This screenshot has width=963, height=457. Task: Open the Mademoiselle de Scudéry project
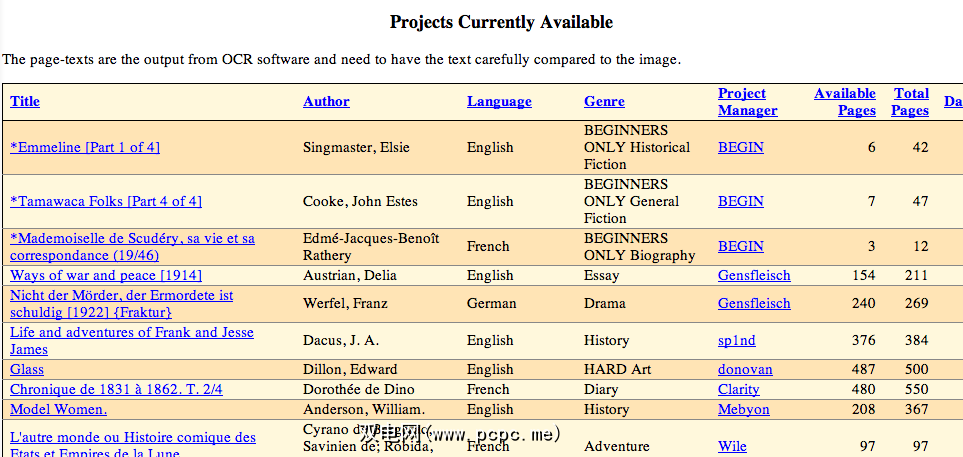[132, 247]
